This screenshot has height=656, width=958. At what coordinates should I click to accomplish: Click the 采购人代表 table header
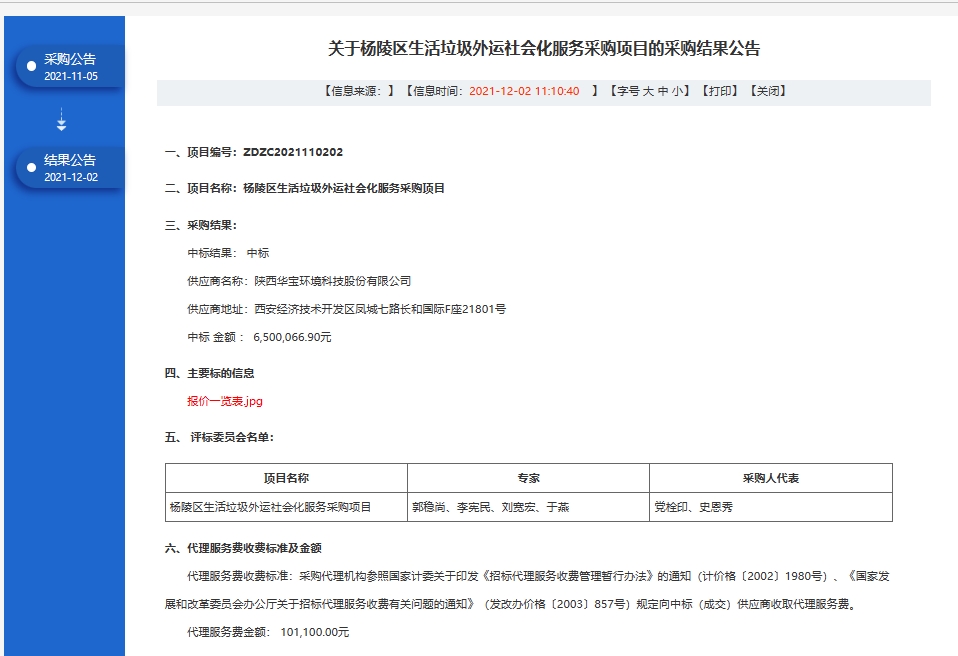tap(770, 478)
